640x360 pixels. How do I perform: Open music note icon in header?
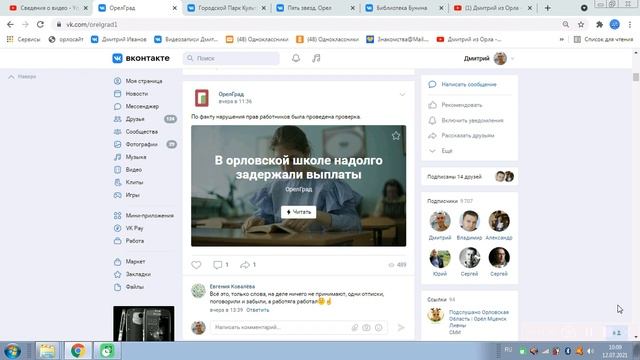point(316,58)
